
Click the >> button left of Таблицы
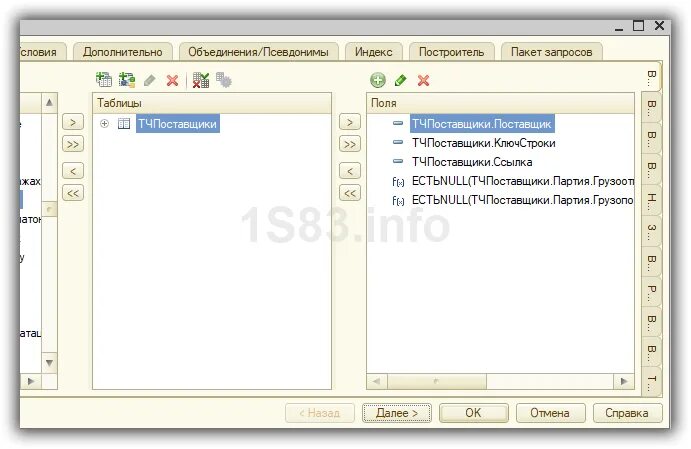click(73, 144)
